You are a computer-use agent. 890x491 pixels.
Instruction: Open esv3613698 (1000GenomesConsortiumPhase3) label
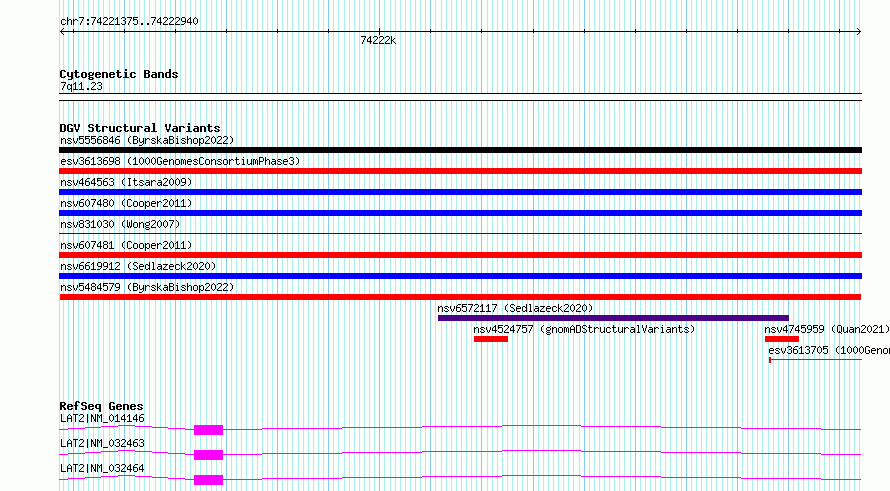point(180,161)
